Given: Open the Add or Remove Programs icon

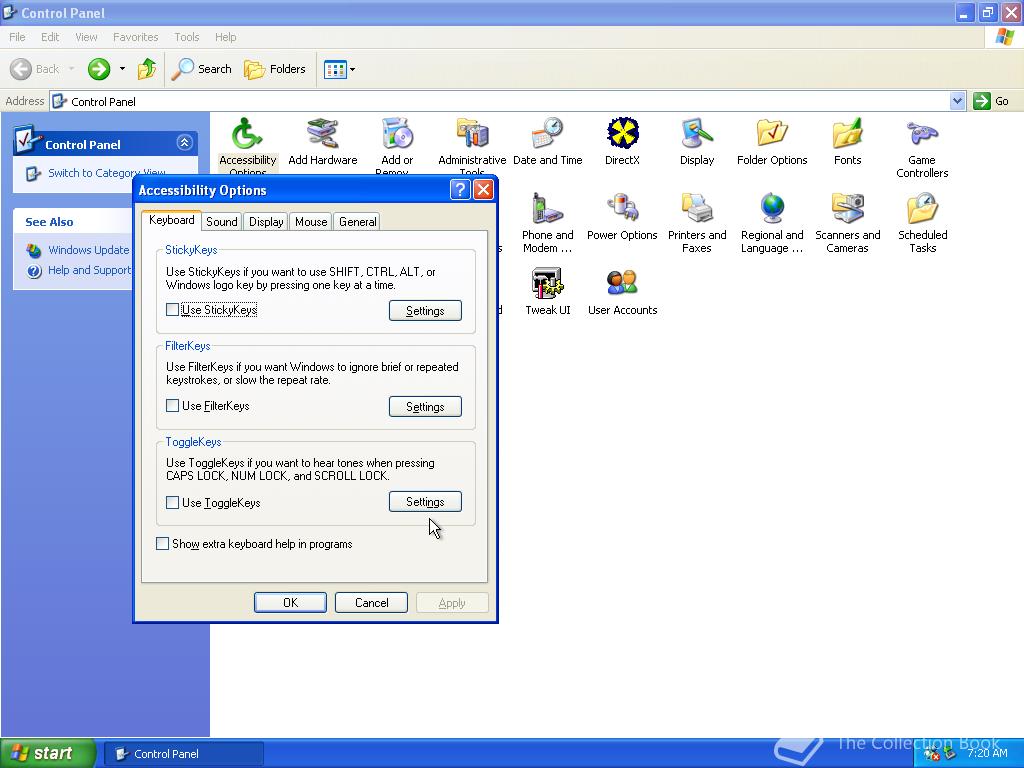Looking at the screenshot, I should tap(397, 144).
